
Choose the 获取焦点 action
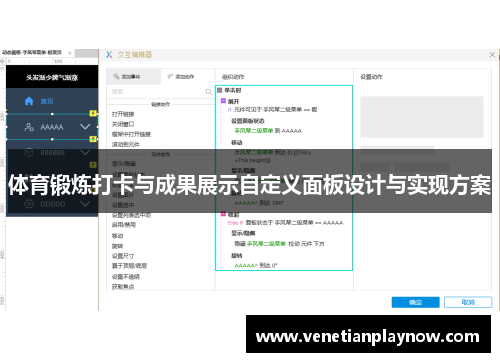[x=123, y=287]
